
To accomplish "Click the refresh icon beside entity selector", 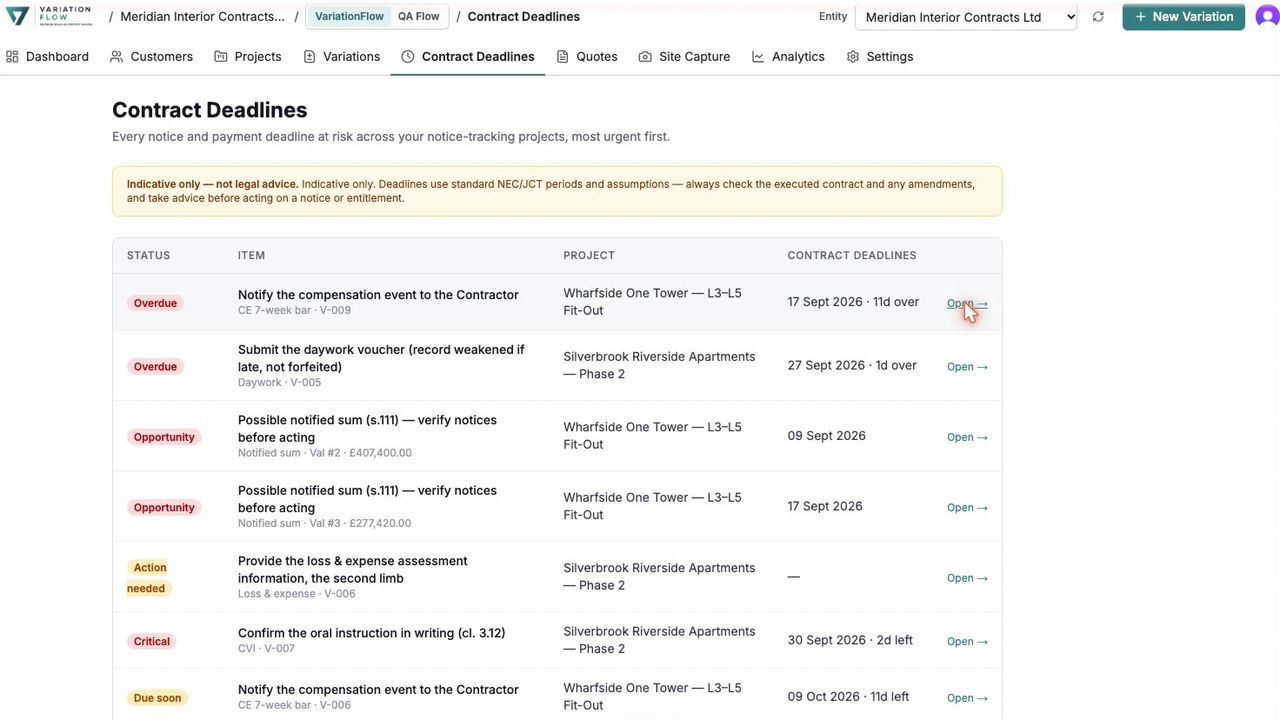I will pyautogui.click(x=1098, y=17).
